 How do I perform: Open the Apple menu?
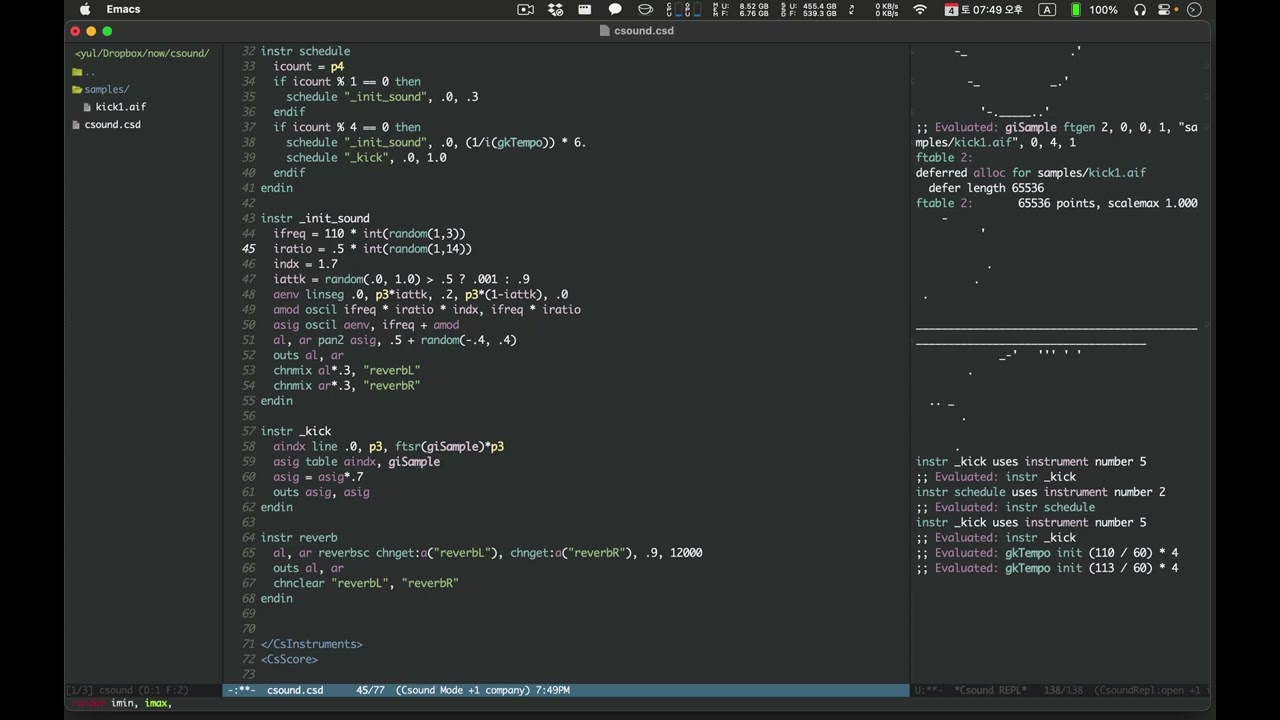point(85,10)
